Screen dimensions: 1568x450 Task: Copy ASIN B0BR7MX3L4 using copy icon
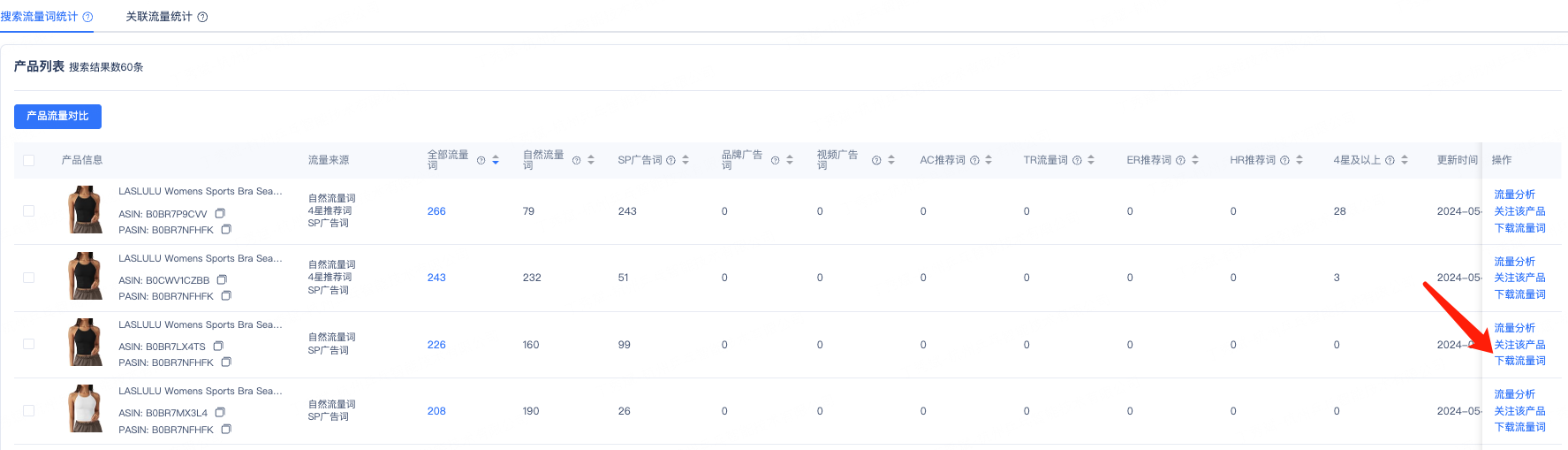coord(220,412)
